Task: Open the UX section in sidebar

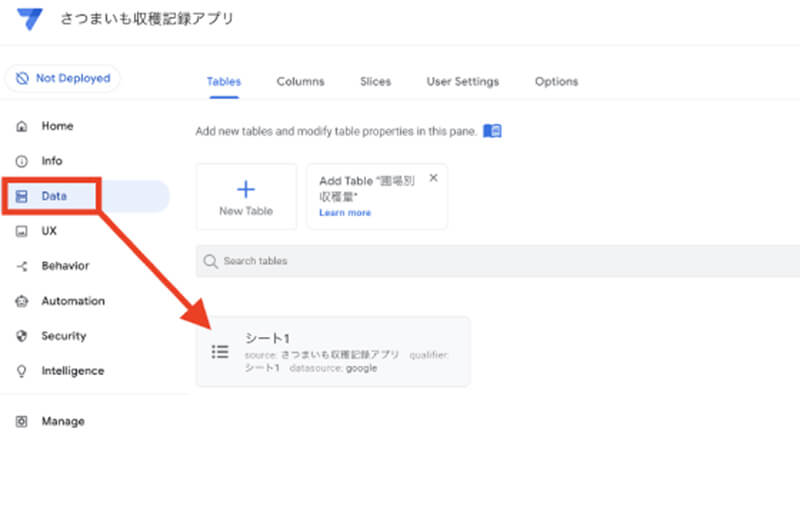Action: 49,231
